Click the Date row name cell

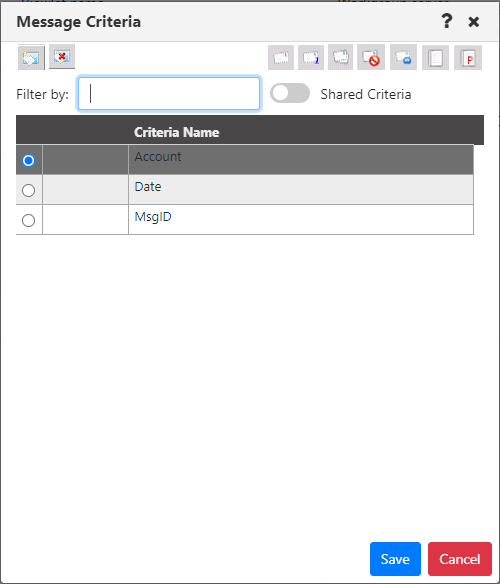click(301, 190)
